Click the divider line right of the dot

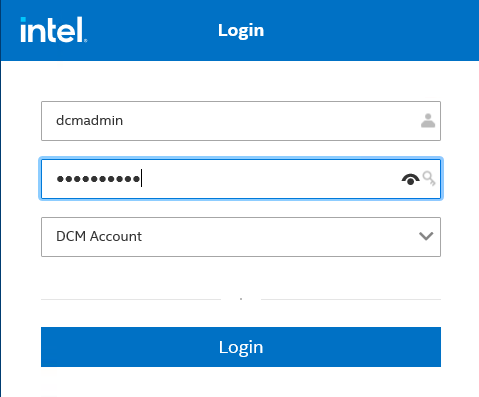click(351, 299)
